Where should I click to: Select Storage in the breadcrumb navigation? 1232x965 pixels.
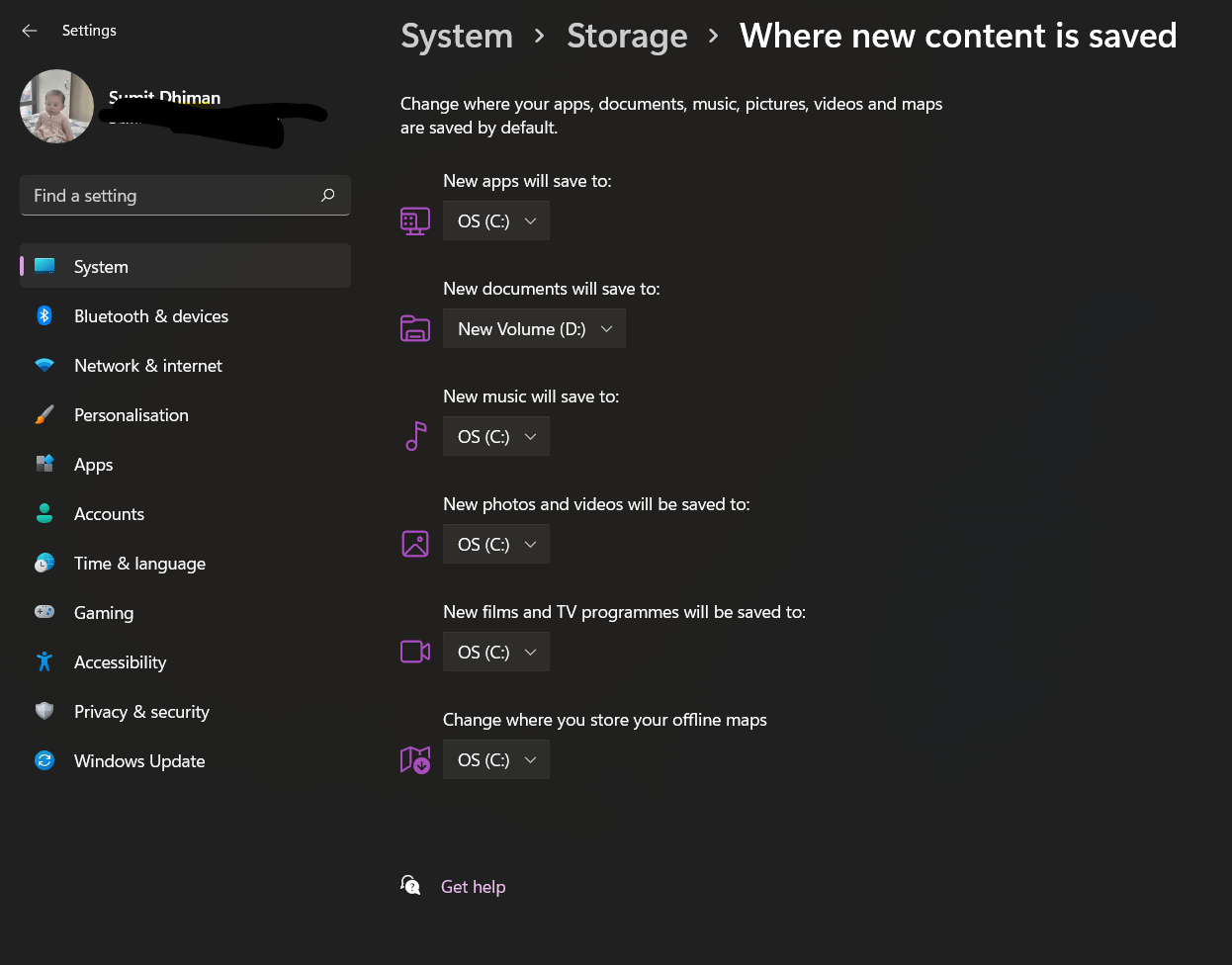(x=627, y=36)
